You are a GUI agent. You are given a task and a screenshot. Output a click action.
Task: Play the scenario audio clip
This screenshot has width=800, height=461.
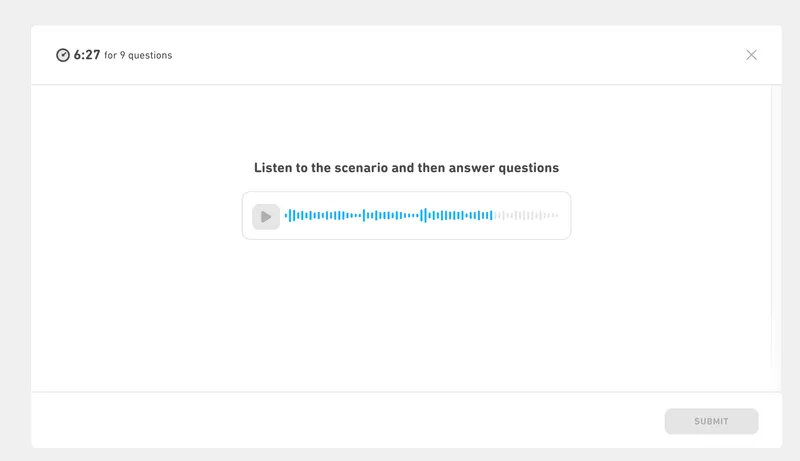(x=266, y=216)
